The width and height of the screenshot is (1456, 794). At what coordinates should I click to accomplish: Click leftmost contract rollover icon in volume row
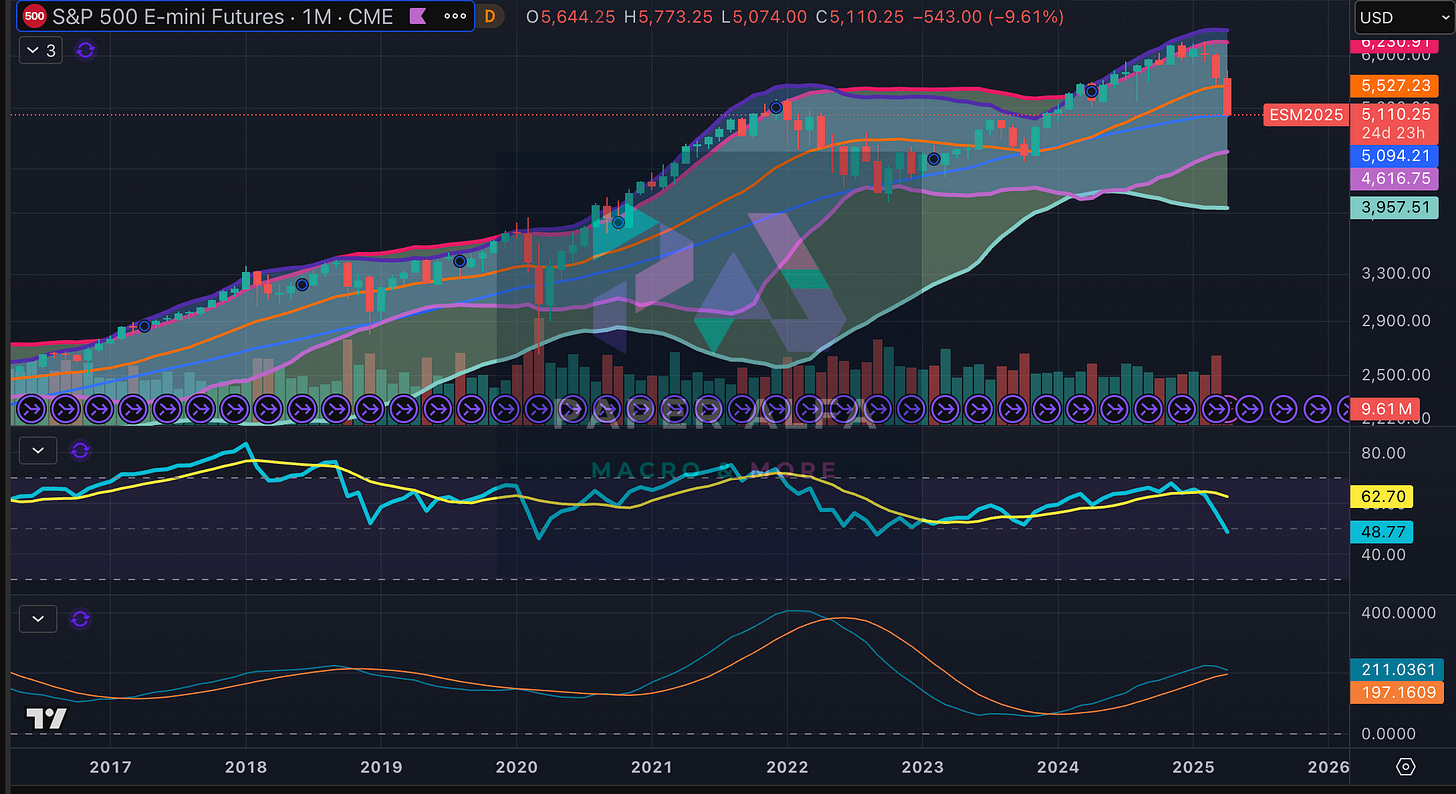(x=30, y=408)
